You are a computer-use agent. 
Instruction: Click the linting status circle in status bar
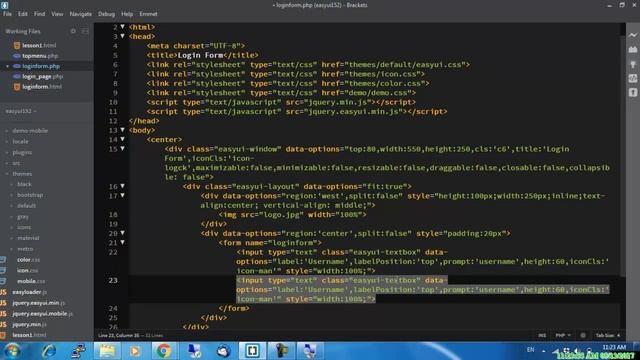(x=583, y=336)
